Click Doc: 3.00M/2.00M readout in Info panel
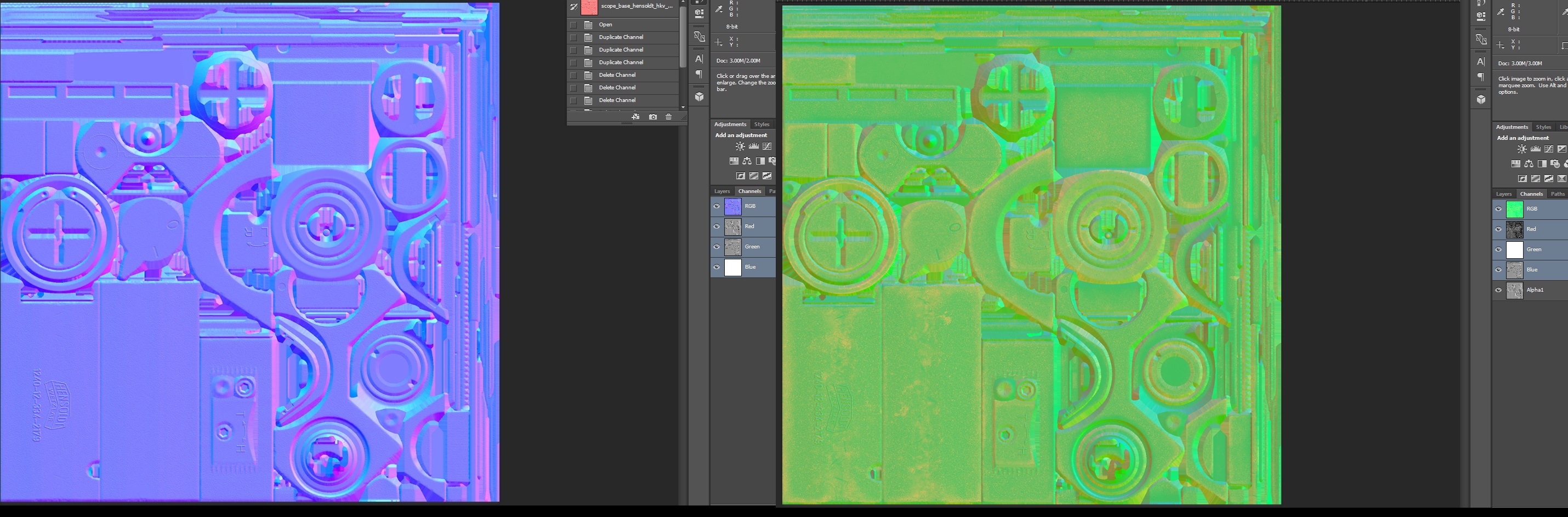1568x517 pixels. coord(738,61)
